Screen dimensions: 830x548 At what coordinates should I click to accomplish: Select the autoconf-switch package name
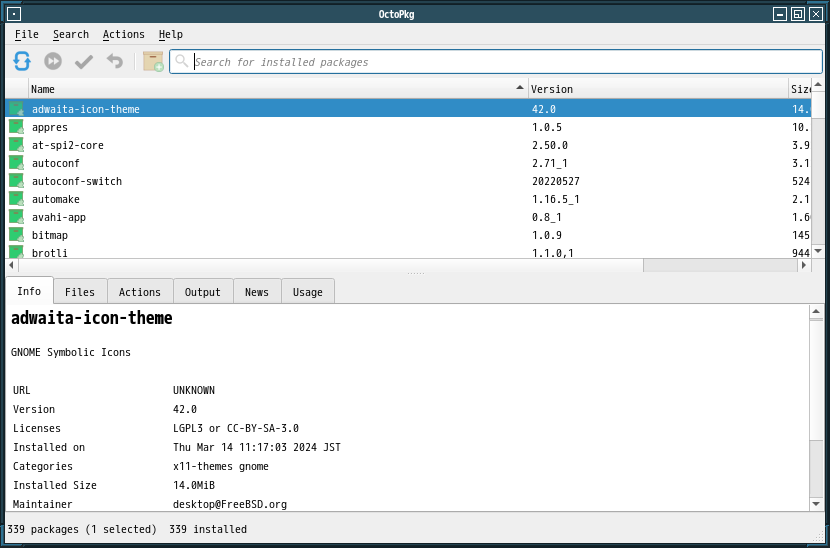click(x=77, y=181)
